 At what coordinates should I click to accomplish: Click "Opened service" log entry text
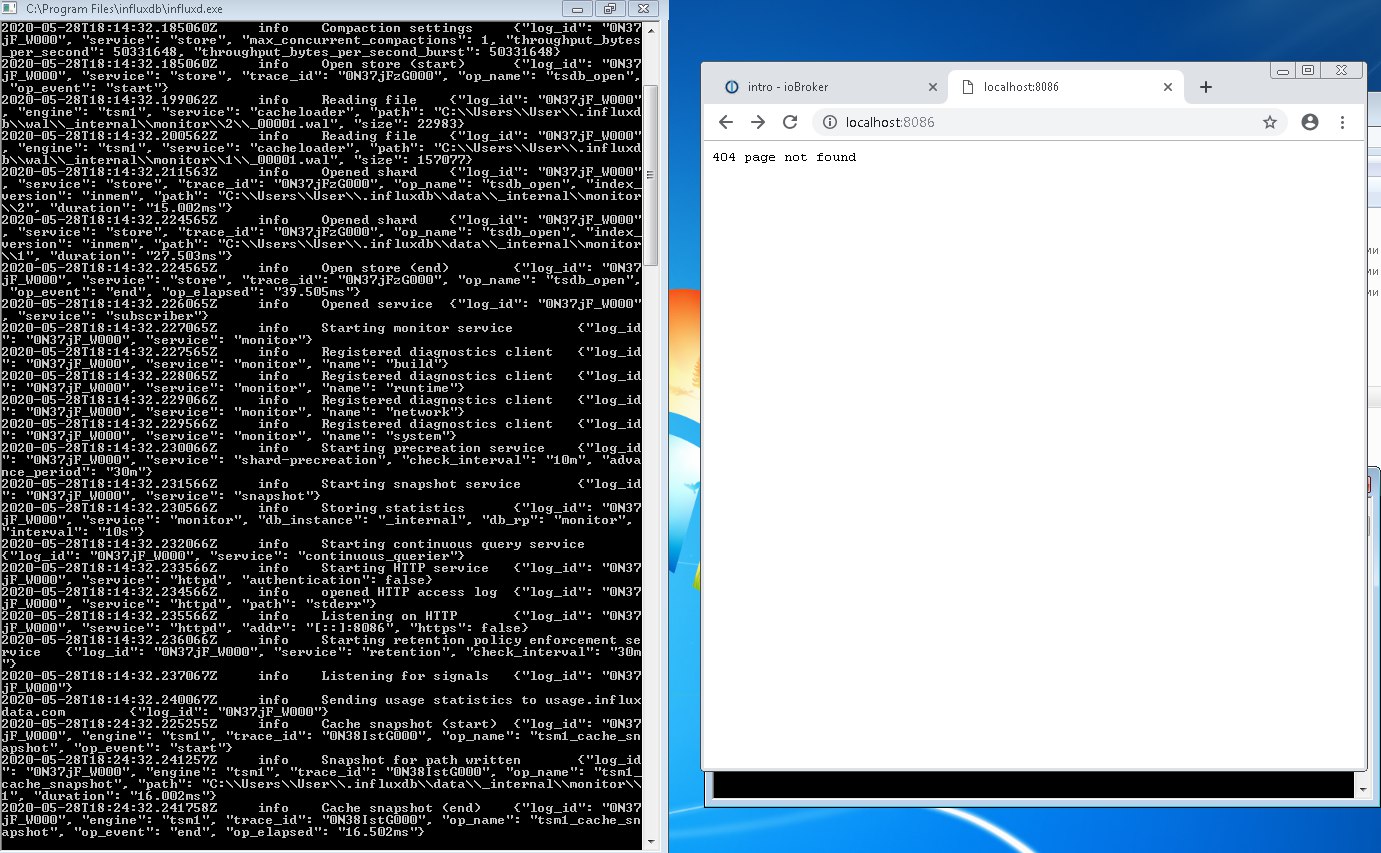[377, 304]
